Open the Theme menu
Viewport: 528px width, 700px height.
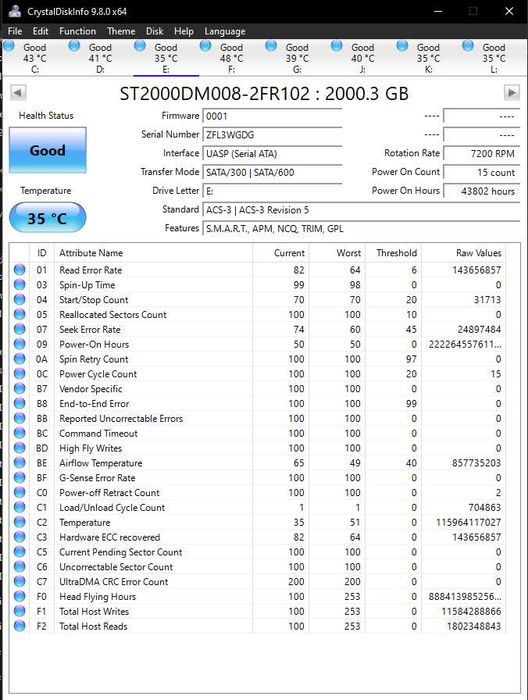tap(121, 31)
